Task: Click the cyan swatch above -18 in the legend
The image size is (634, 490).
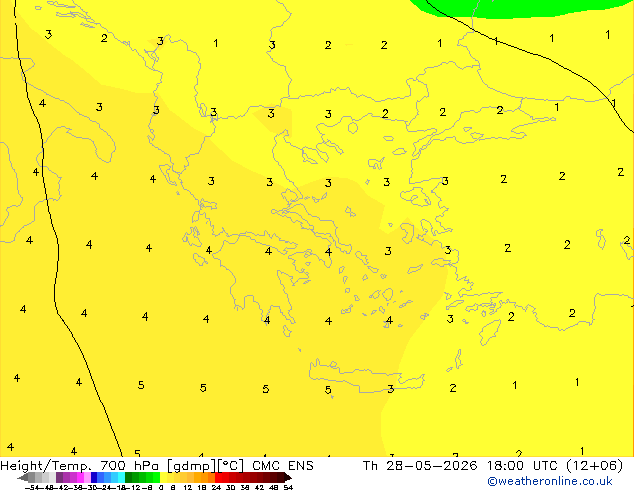Action: tap(121, 477)
